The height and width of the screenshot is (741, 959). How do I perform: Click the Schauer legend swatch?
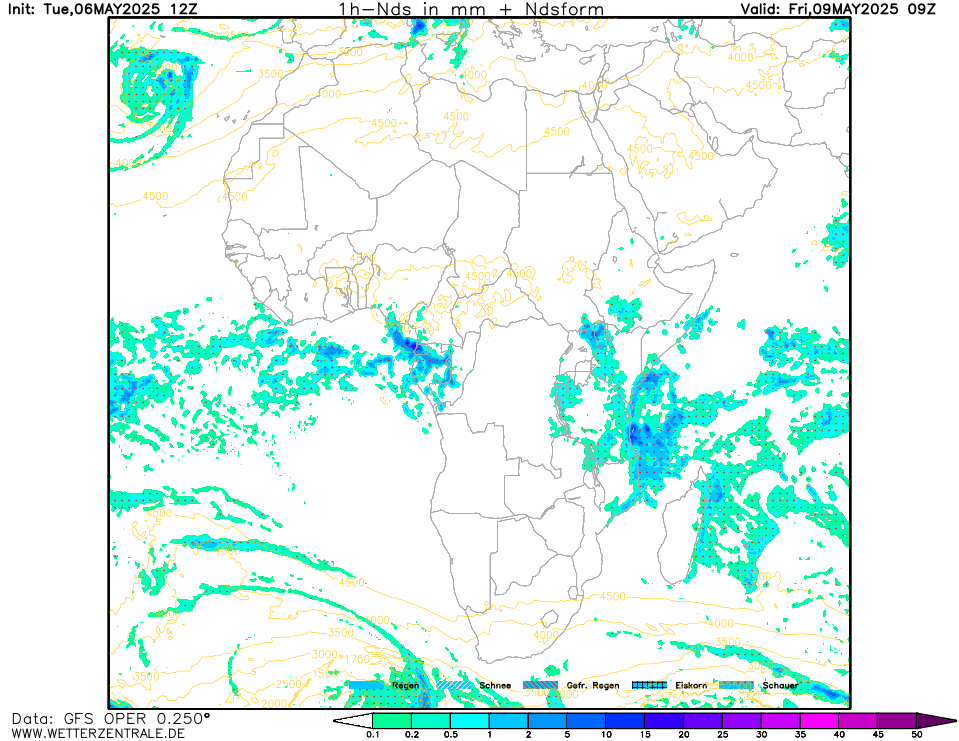[736, 685]
